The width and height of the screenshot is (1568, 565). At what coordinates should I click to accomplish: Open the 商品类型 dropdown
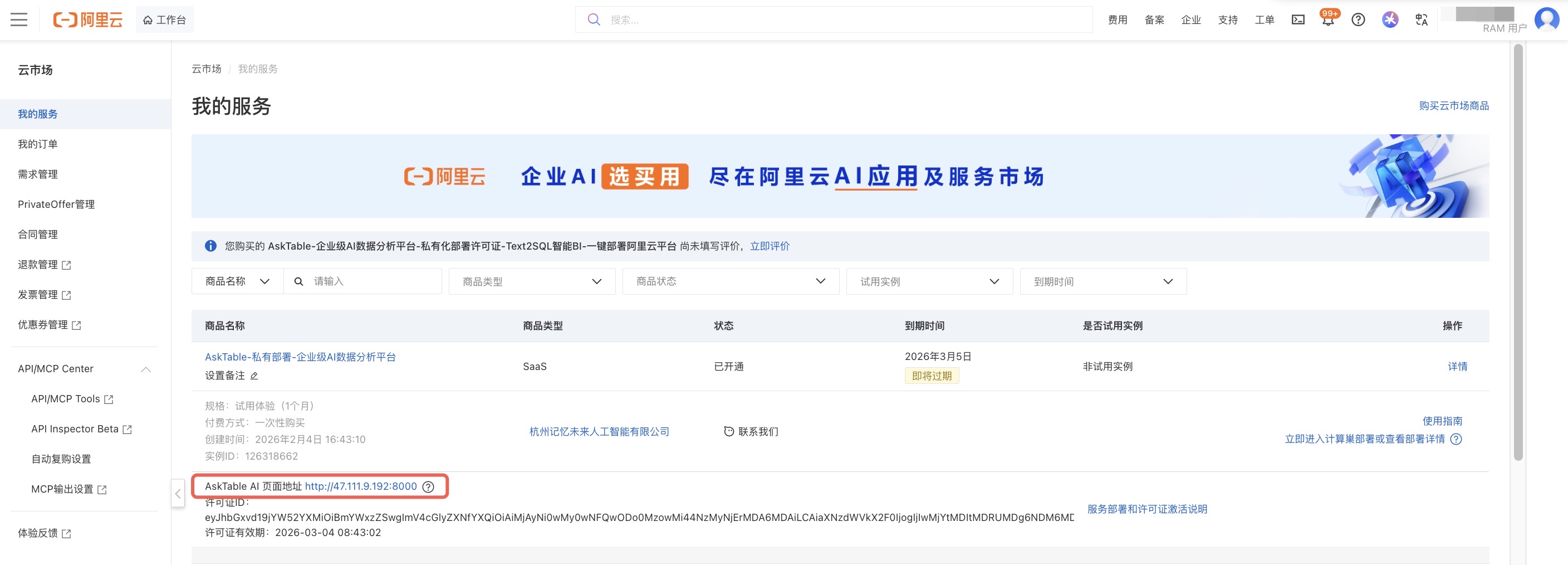pyautogui.click(x=531, y=281)
